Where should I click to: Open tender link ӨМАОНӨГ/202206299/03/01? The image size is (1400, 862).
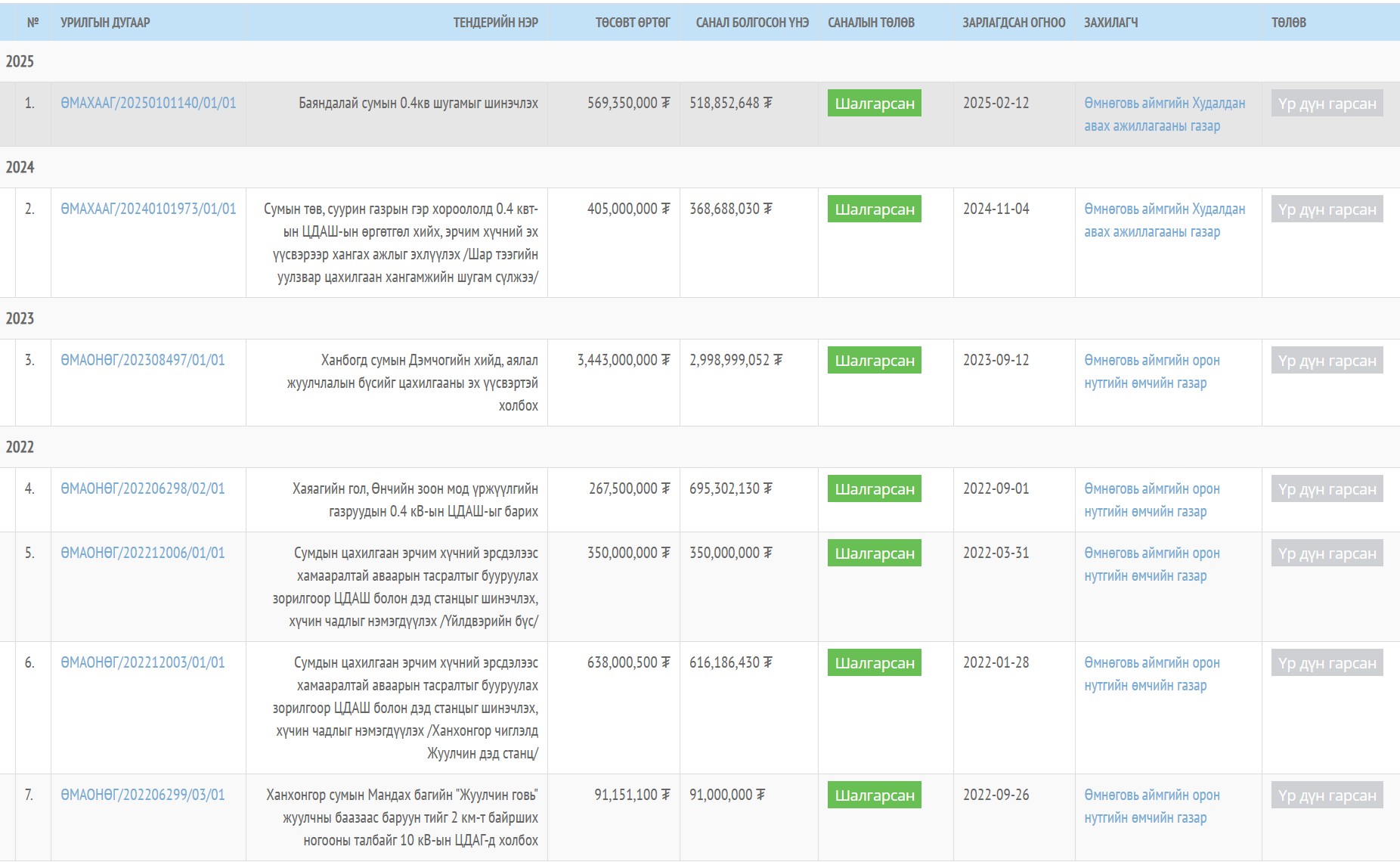click(143, 795)
